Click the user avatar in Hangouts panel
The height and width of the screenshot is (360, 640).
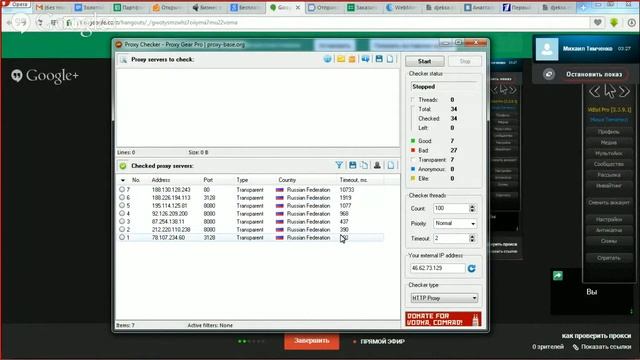point(547,49)
